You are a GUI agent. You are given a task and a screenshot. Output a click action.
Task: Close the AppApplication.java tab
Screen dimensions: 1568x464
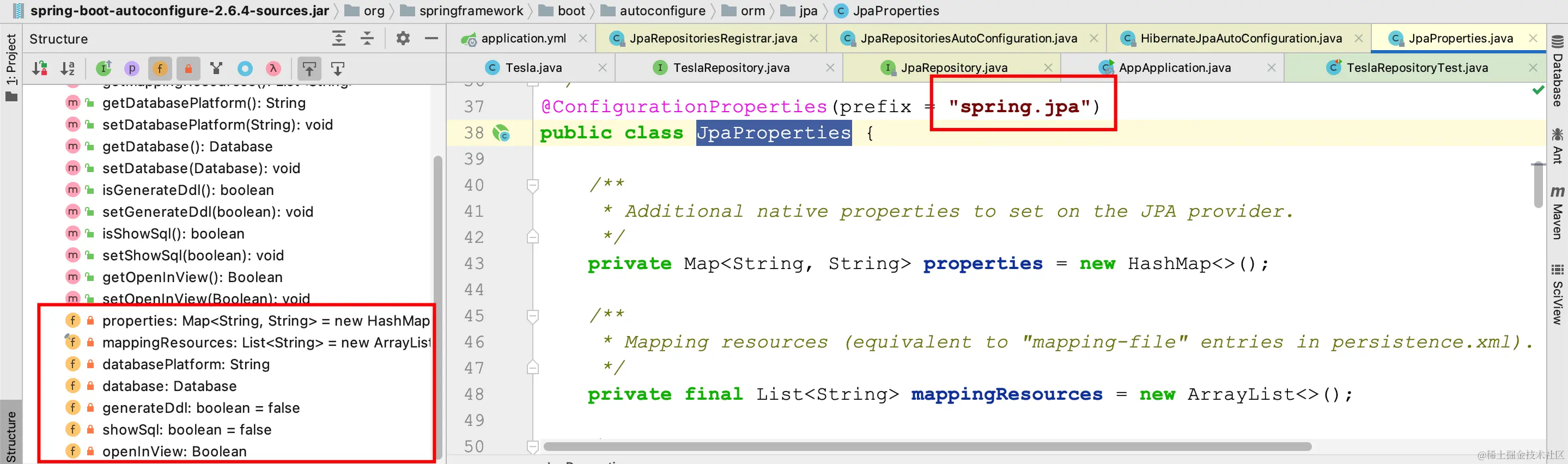(1272, 68)
